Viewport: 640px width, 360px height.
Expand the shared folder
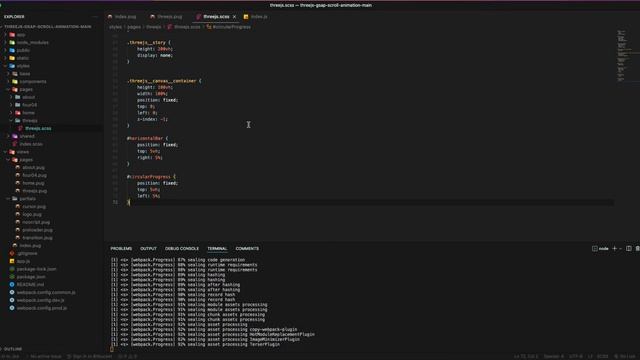pyautogui.click(x=8, y=136)
